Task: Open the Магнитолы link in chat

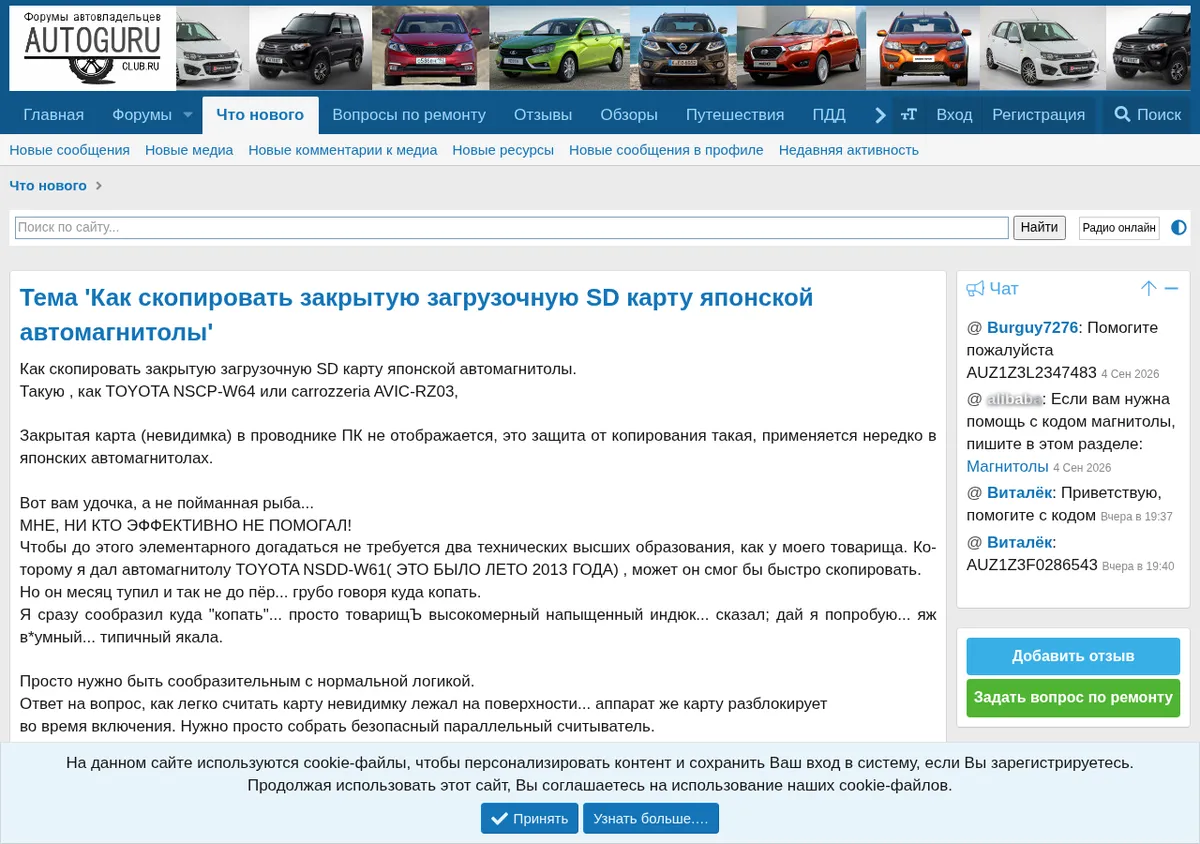Action: [x=1007, y=466]
